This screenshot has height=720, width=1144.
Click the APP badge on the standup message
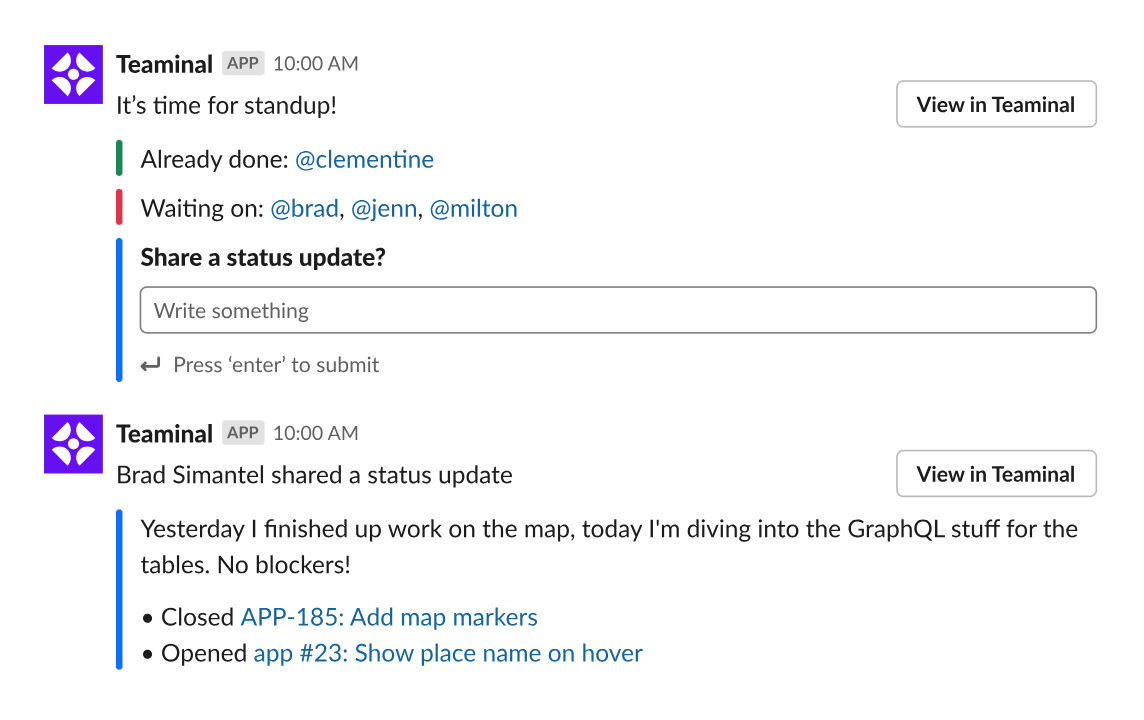point(243,64)
